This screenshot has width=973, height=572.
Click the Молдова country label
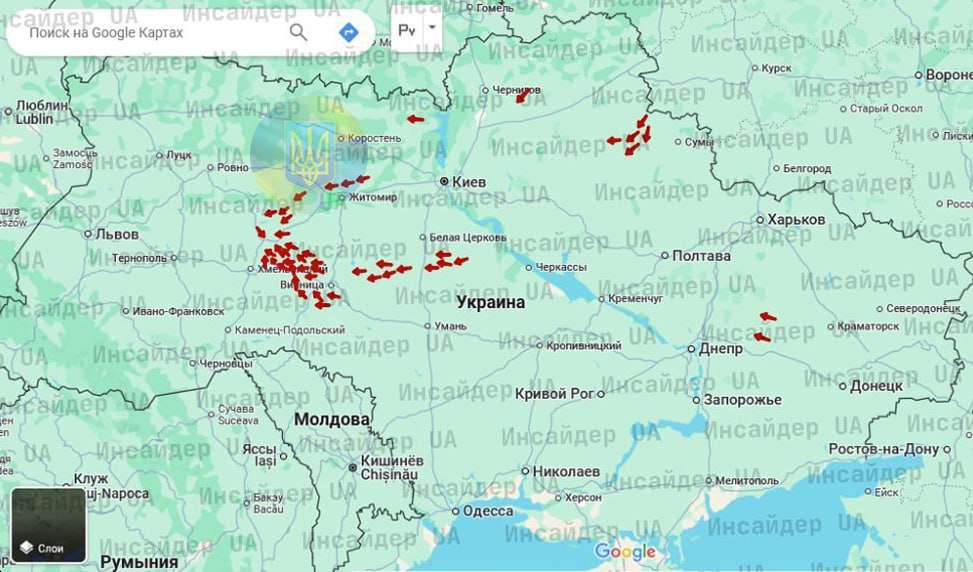point(331,420)
